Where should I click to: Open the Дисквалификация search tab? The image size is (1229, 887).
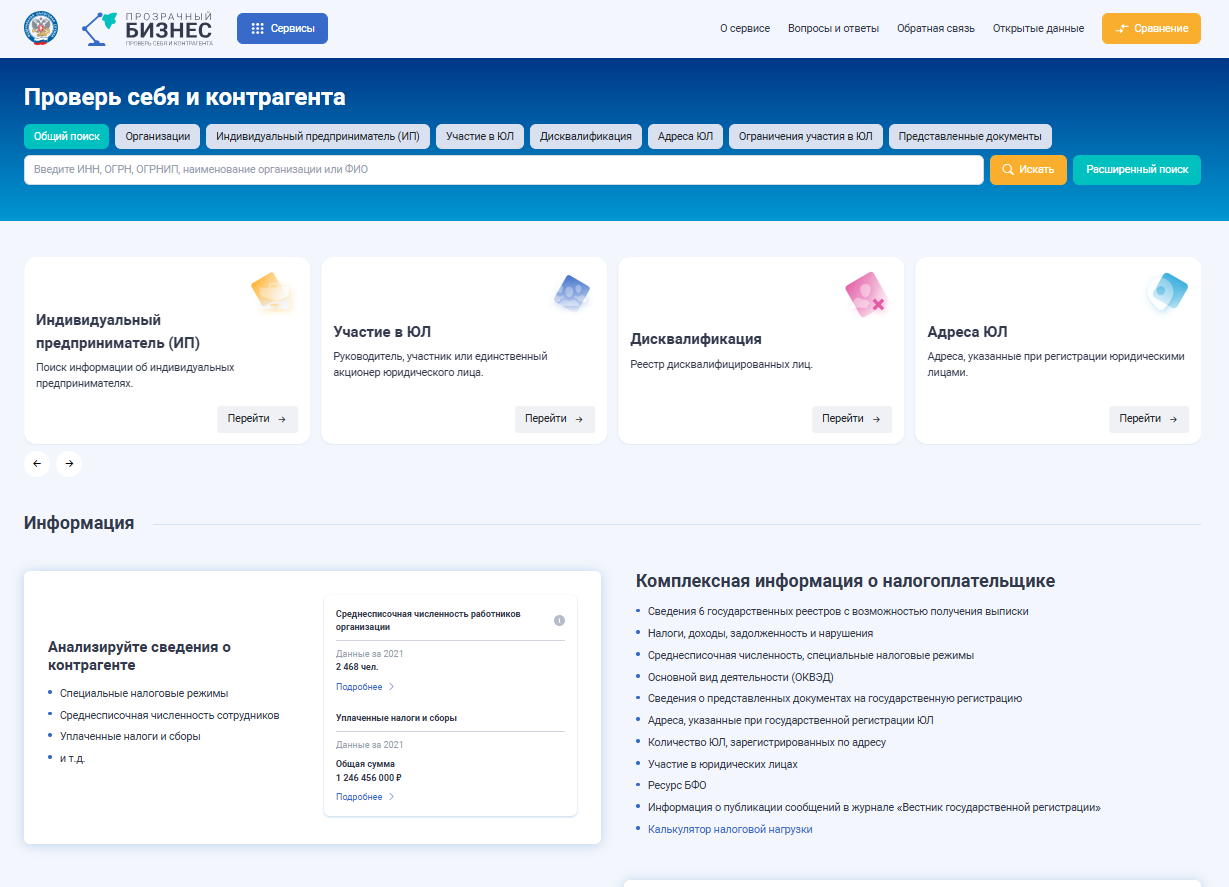coord(586,136)
